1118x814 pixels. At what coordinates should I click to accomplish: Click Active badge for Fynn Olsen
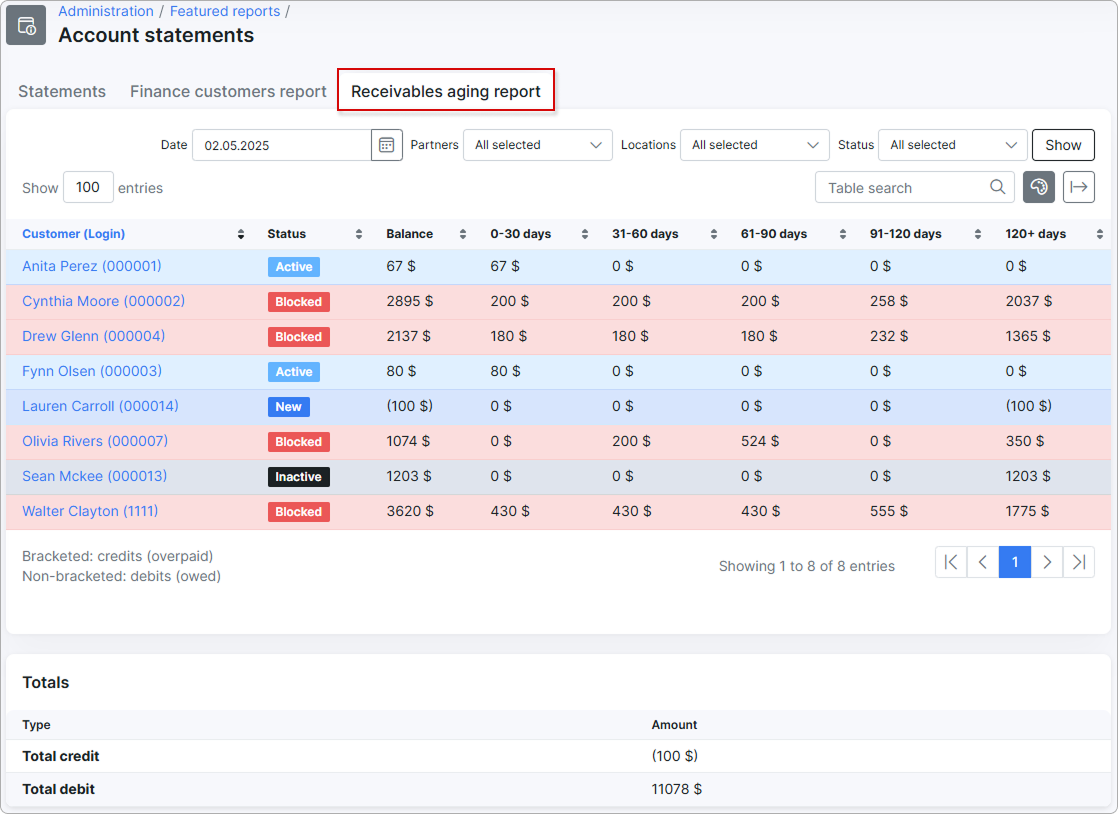click(294, 371)
